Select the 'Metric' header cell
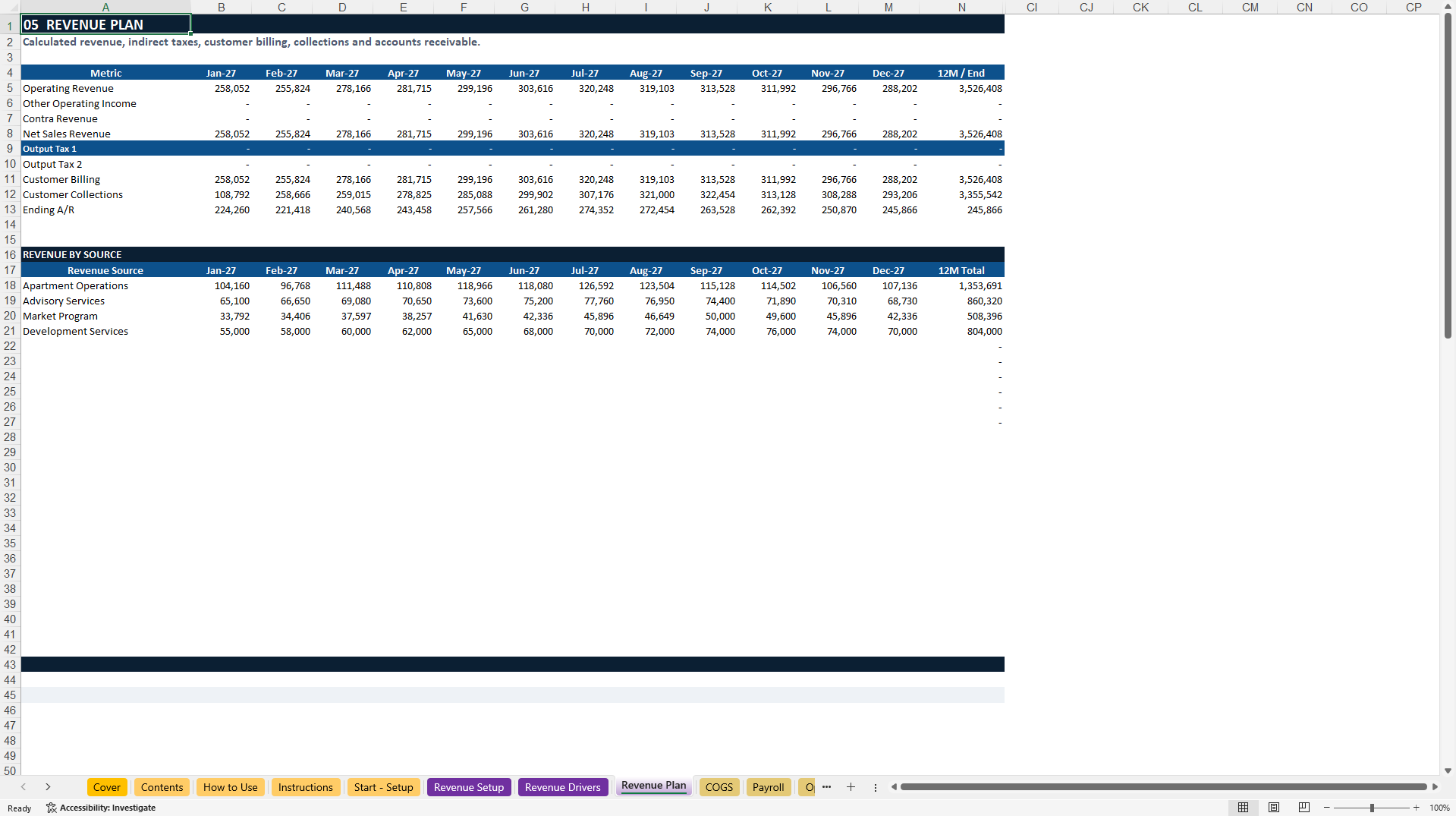Viewport: 1456px width, 816px height. [x=105, y=73]
